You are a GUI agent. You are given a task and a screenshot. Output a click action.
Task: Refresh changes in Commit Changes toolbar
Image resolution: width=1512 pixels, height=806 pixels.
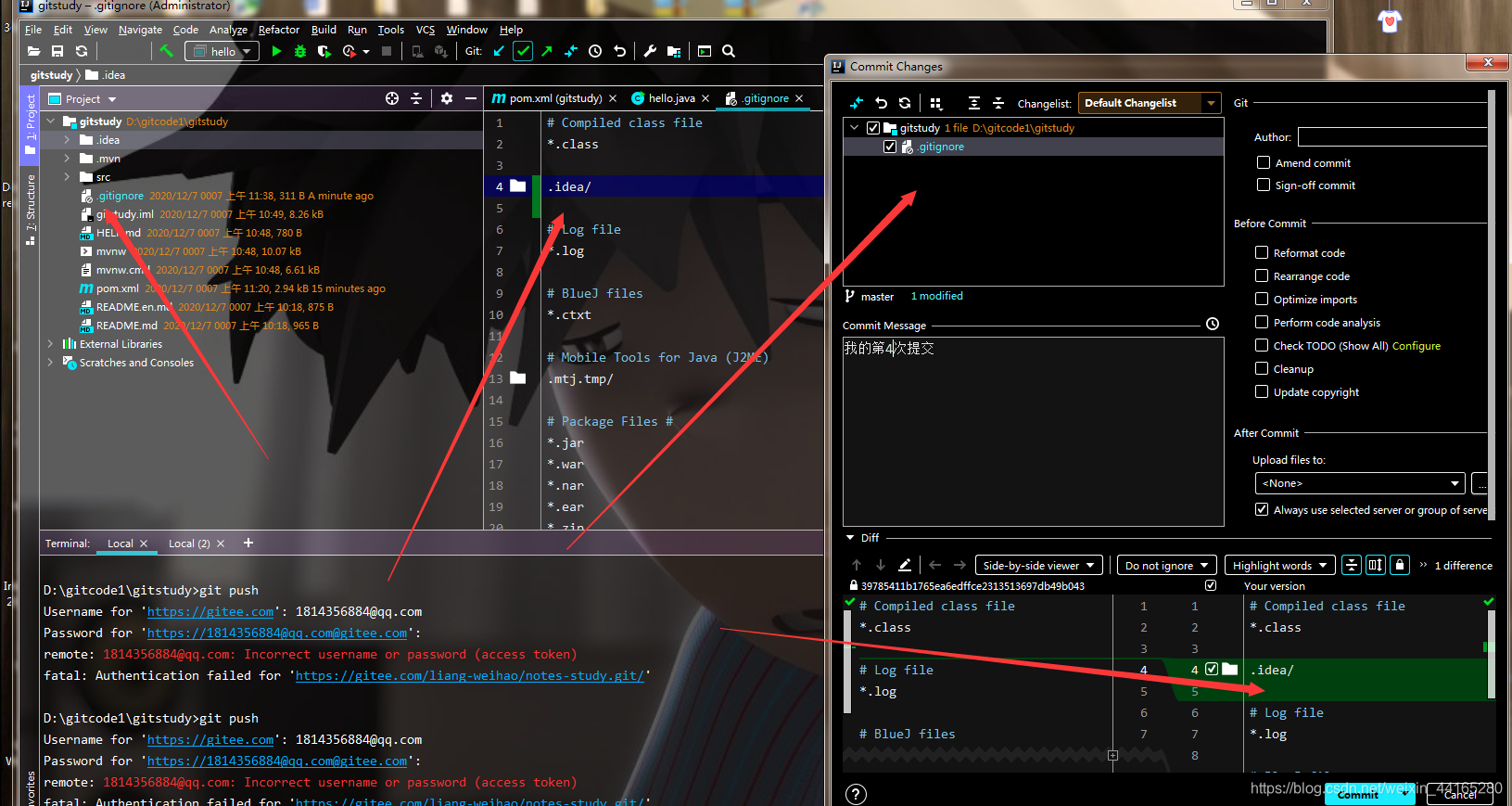tap(905, 103)
